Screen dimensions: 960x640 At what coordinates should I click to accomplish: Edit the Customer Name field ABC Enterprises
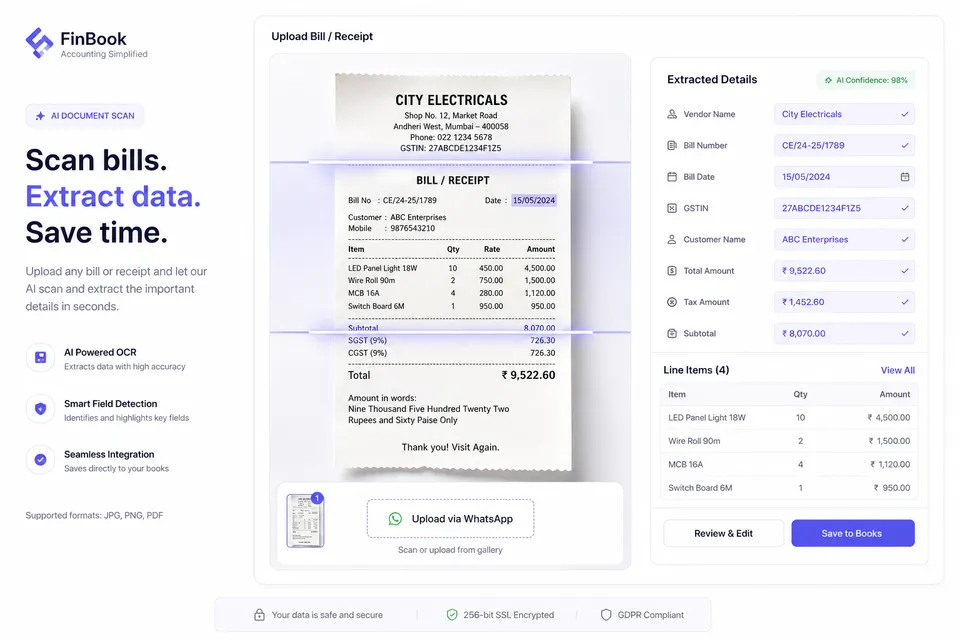pos(844,239)
